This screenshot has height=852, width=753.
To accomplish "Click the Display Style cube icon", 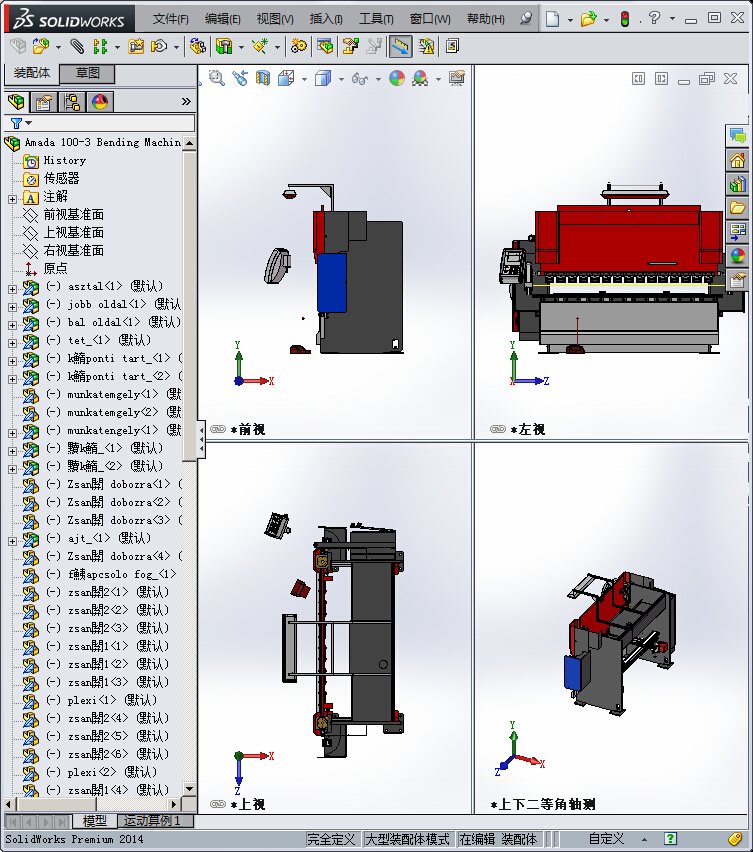I will pos(323,78).
